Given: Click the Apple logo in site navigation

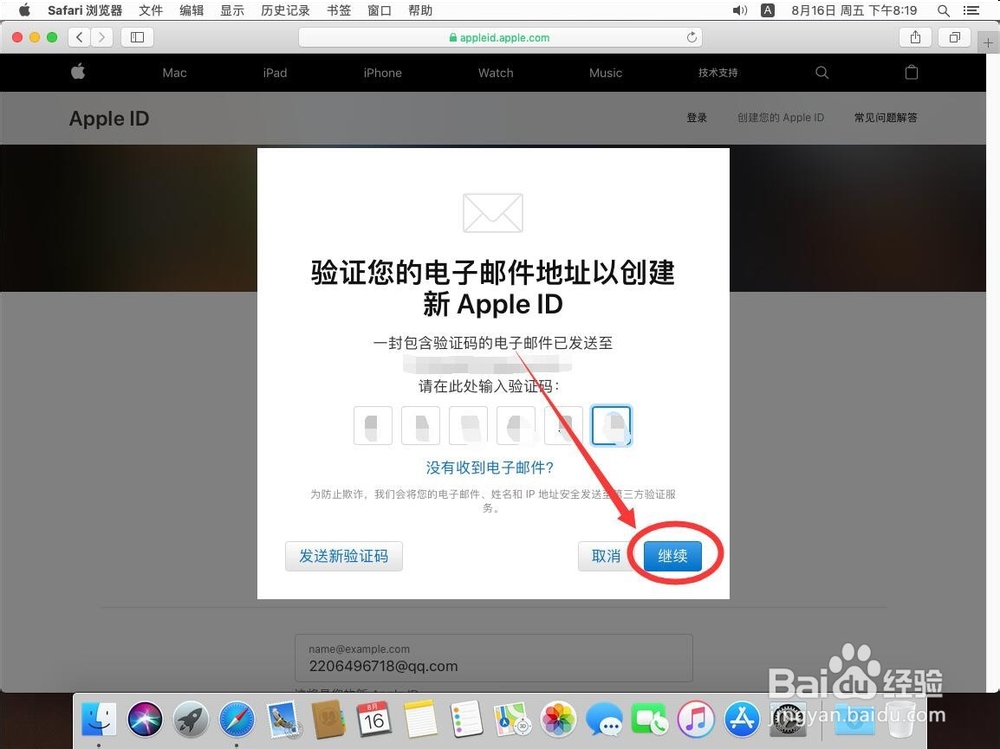Looking at the screenshot, I should 78,71.
